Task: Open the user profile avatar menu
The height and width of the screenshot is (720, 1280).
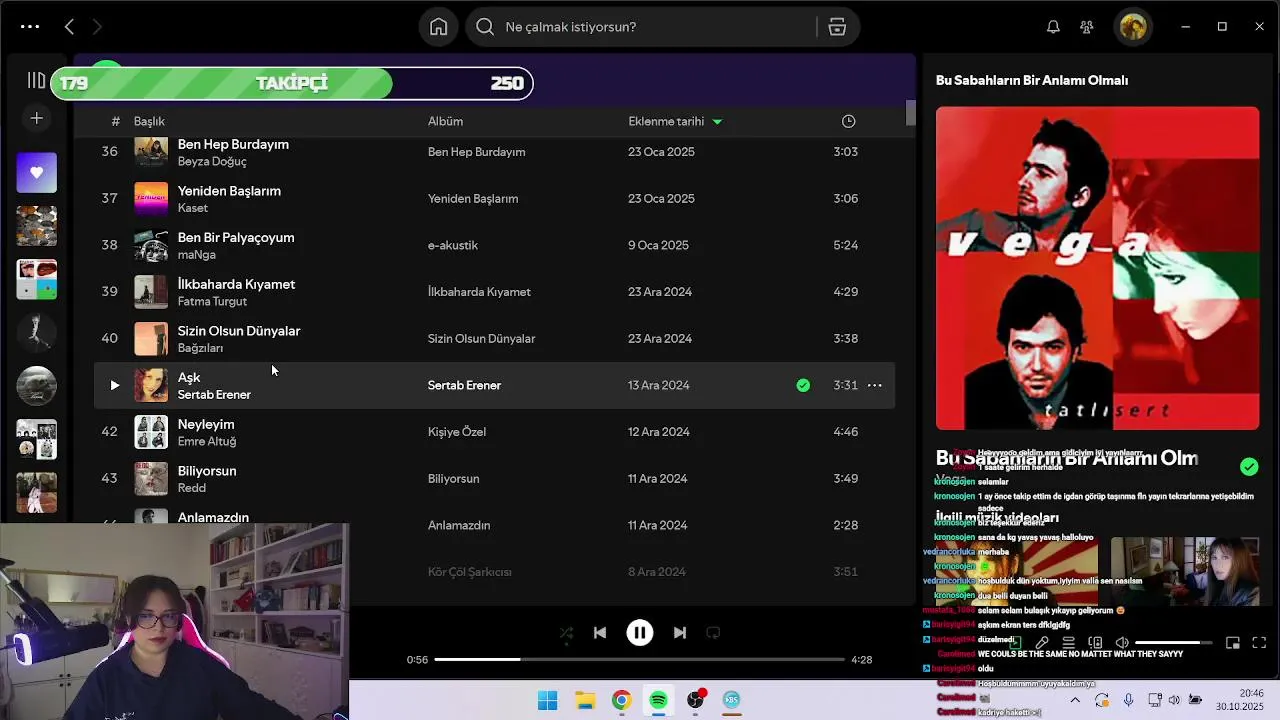Action: 1133,27
